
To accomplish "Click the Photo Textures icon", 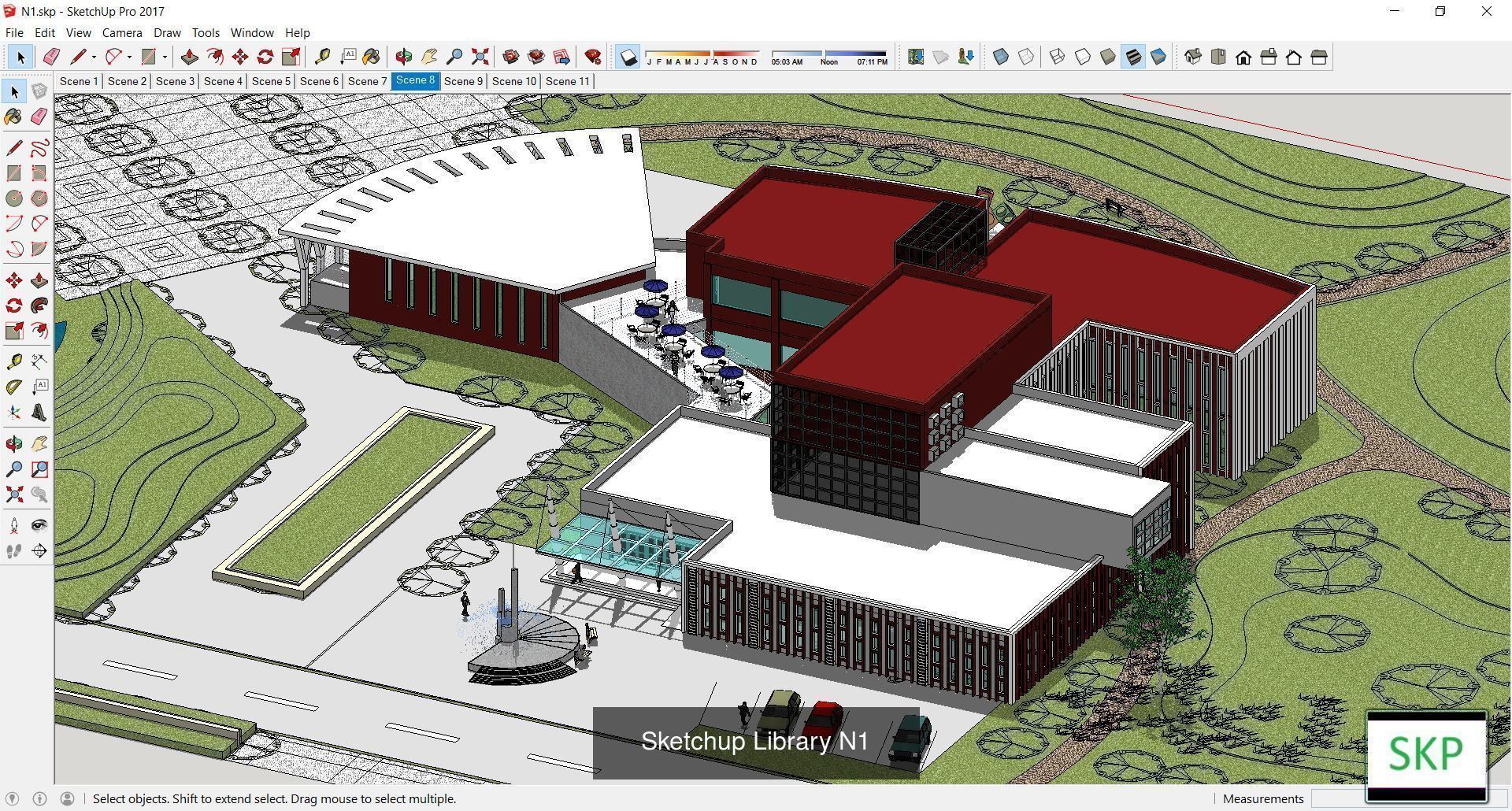I will pyautogui.click(x=966, y=57).
